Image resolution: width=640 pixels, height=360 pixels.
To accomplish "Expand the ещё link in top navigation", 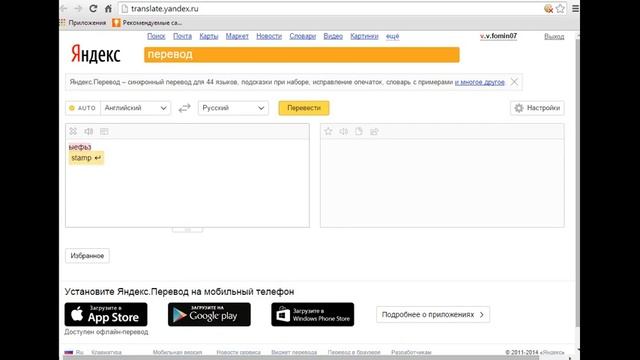I will [392, 36].
